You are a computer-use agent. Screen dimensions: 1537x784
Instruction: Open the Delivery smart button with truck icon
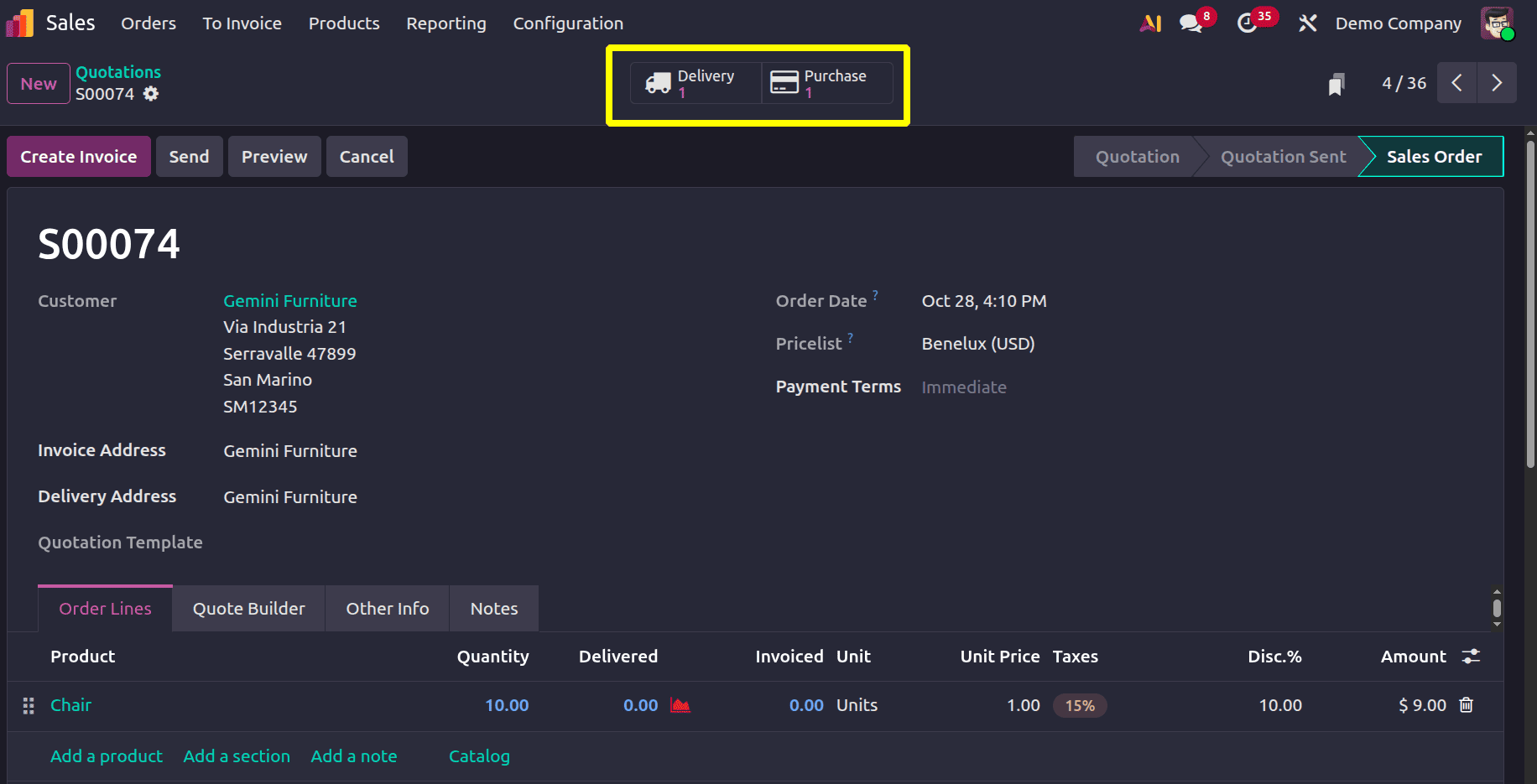pyautogui.click(x=695, y=83)
